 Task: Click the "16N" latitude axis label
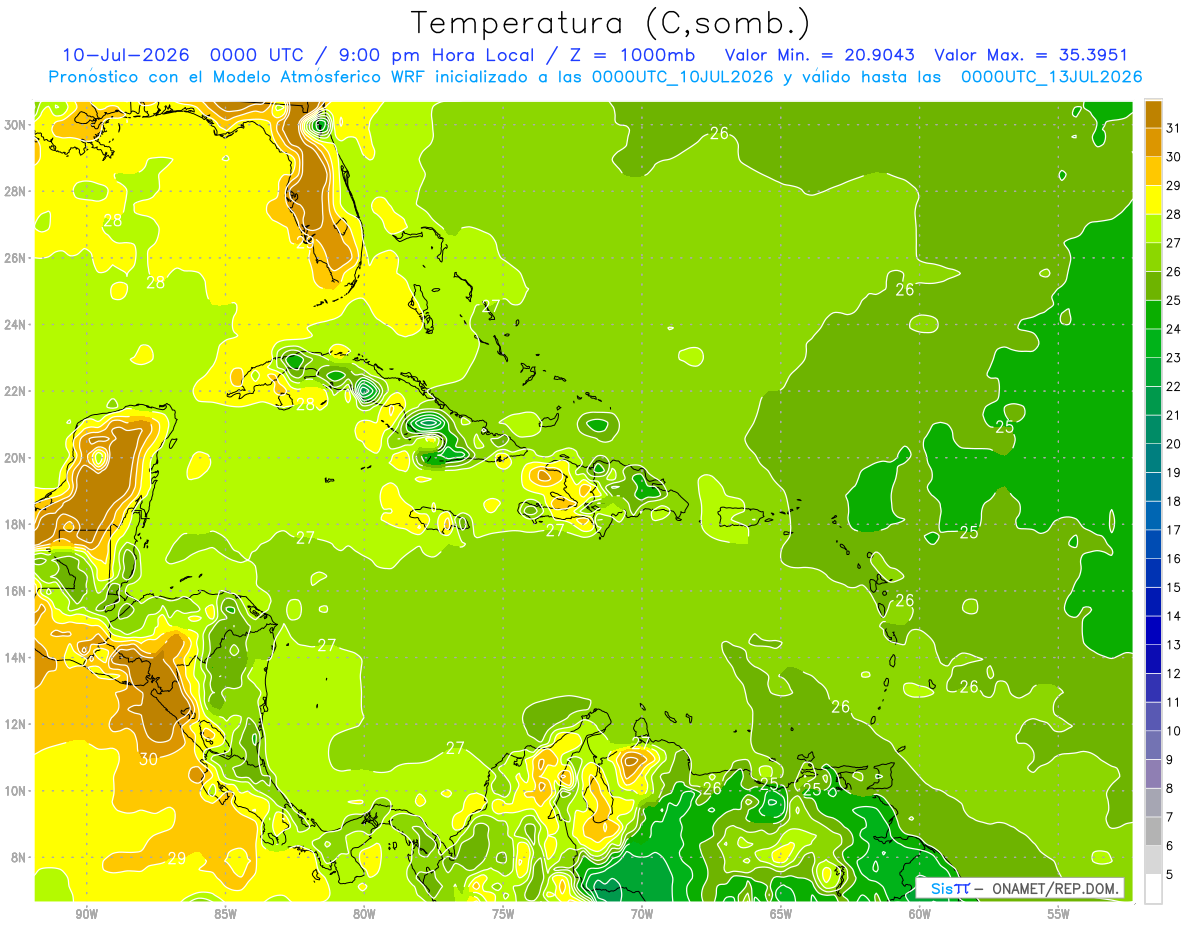pyautogui.click(x=16, y=591)
